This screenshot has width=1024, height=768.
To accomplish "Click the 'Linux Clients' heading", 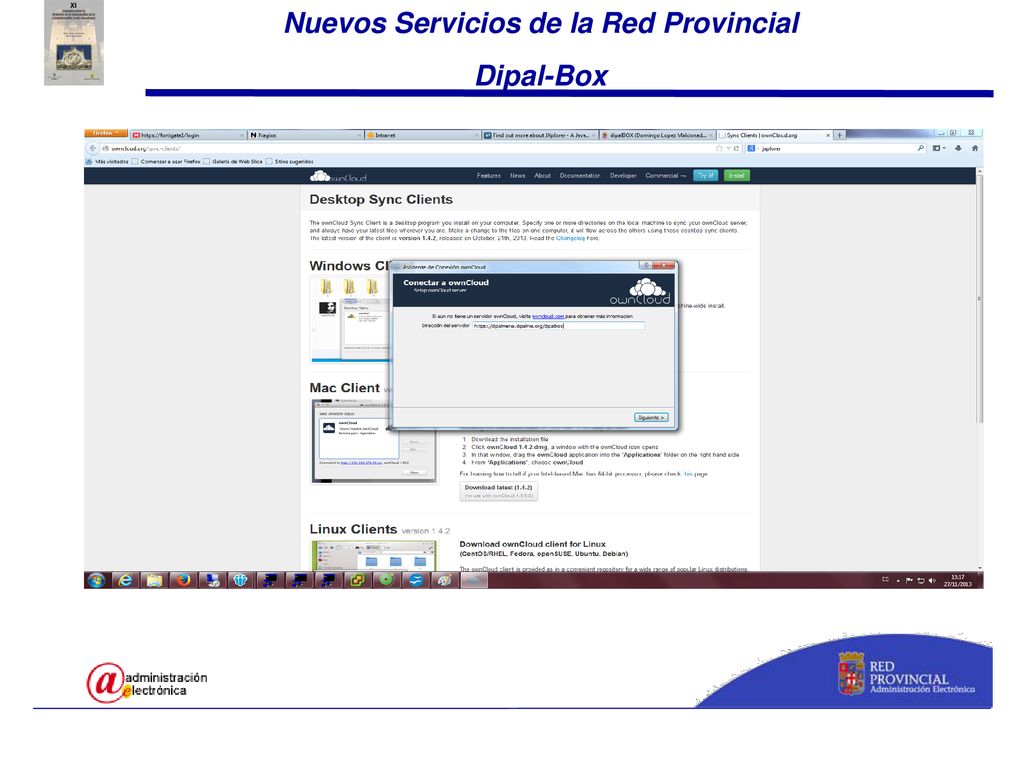I will click(353, 529).
